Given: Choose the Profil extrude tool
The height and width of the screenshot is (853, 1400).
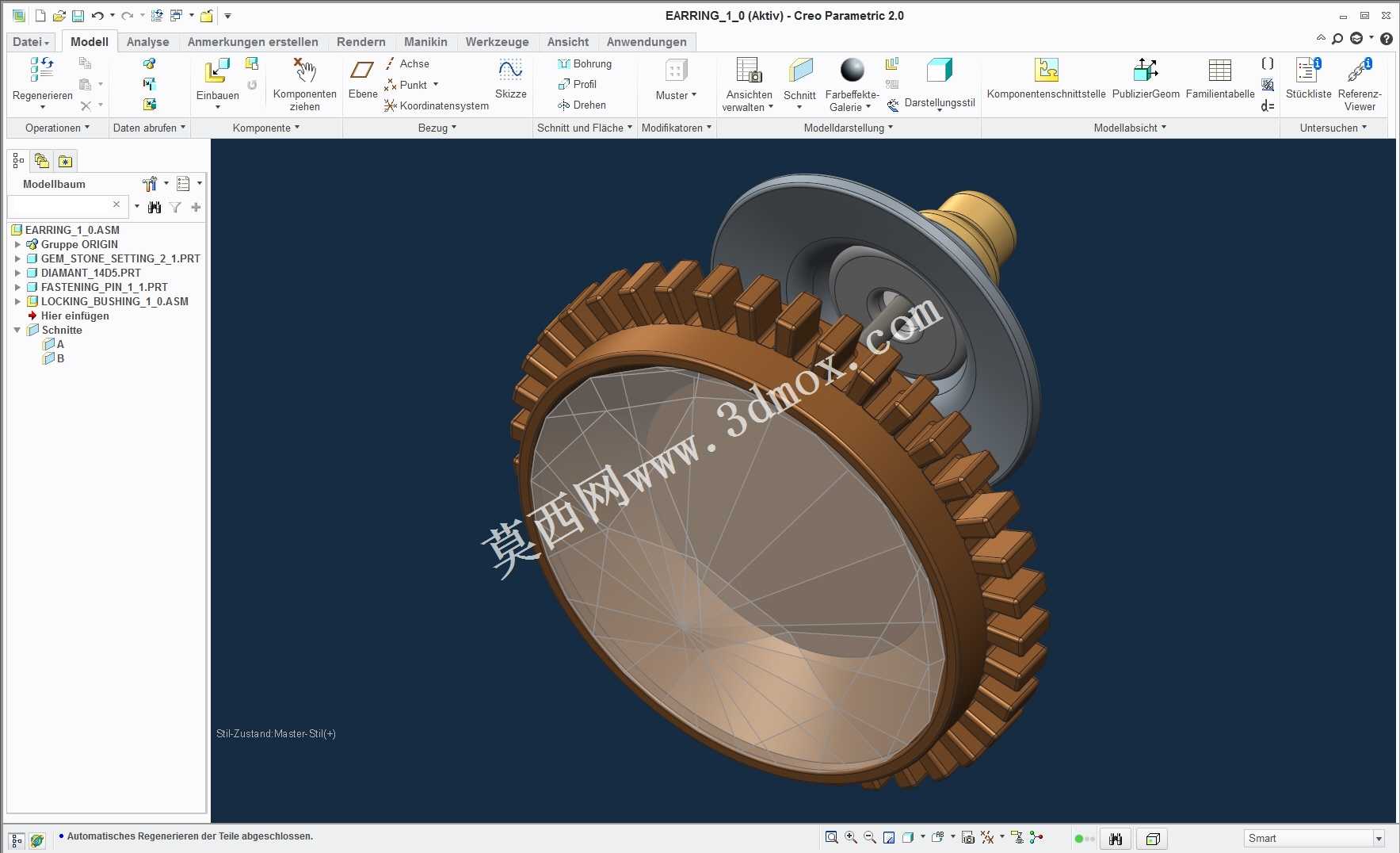Looking at the screenshot, I should (578, 84).
